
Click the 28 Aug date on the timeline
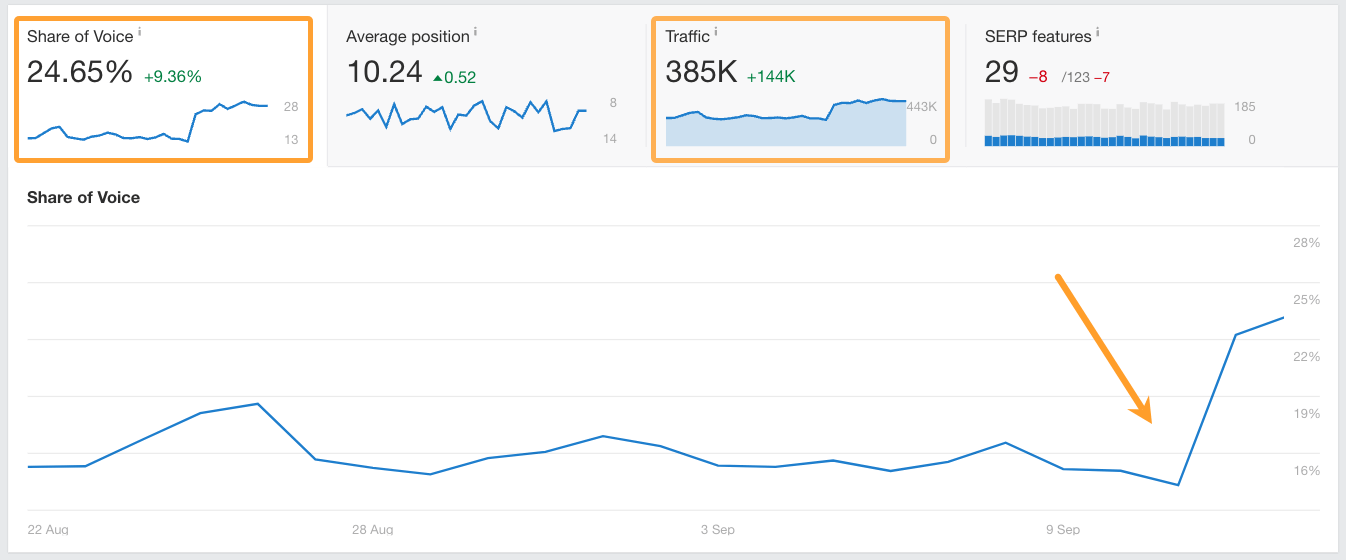tap(373, 528)
